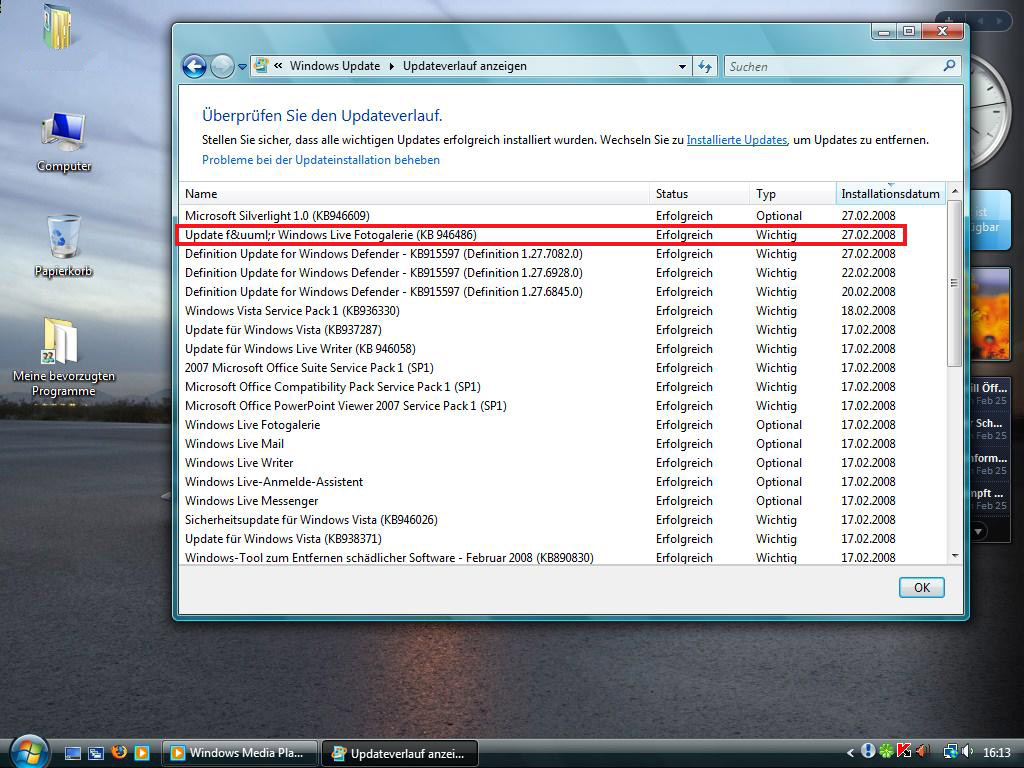Click Updateverlauf anzeigen breadcrumb
This screenshot has width=1024, height=768.
tap(464, 66)
